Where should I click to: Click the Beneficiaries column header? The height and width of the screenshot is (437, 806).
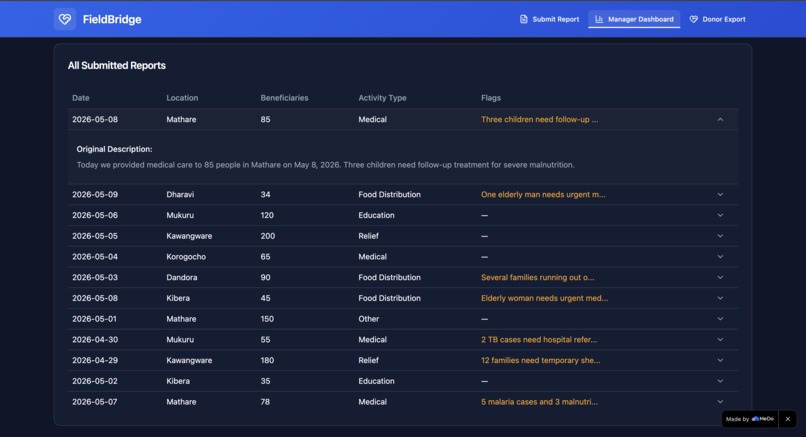284,98
